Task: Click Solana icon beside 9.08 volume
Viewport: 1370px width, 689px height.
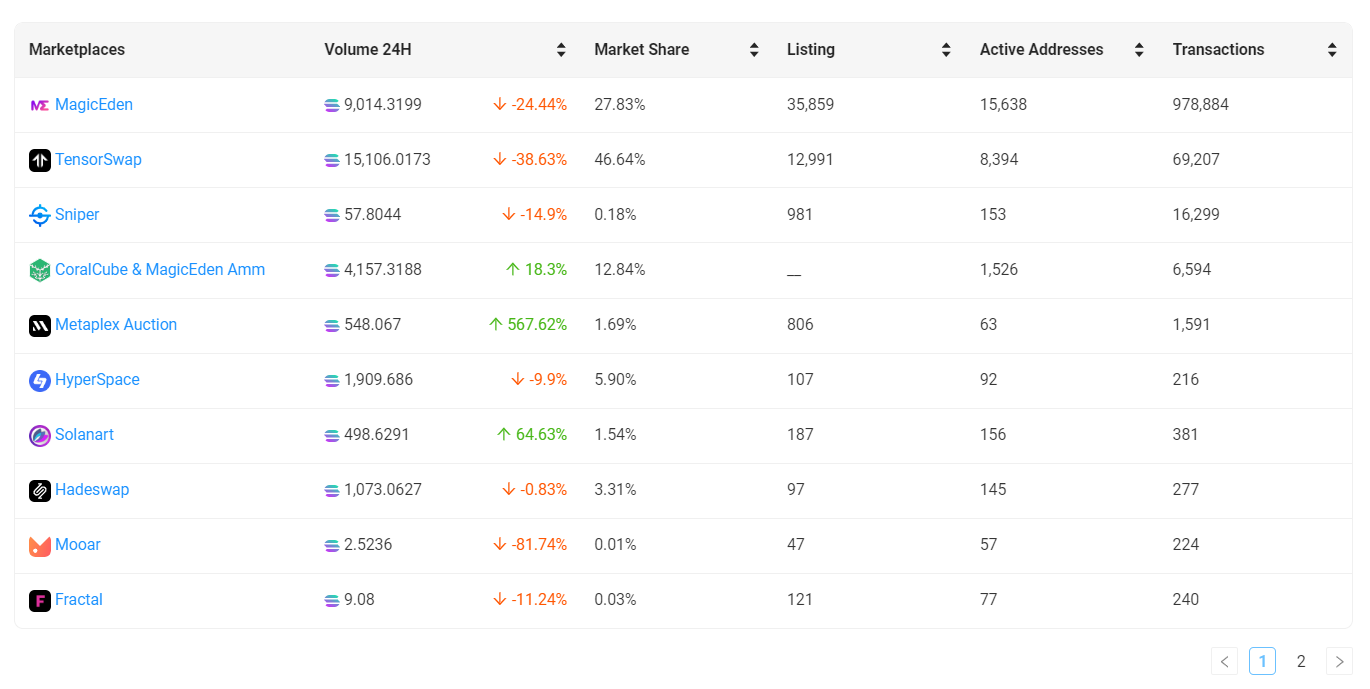Action: pyautogui.click(x=332, y=600)
